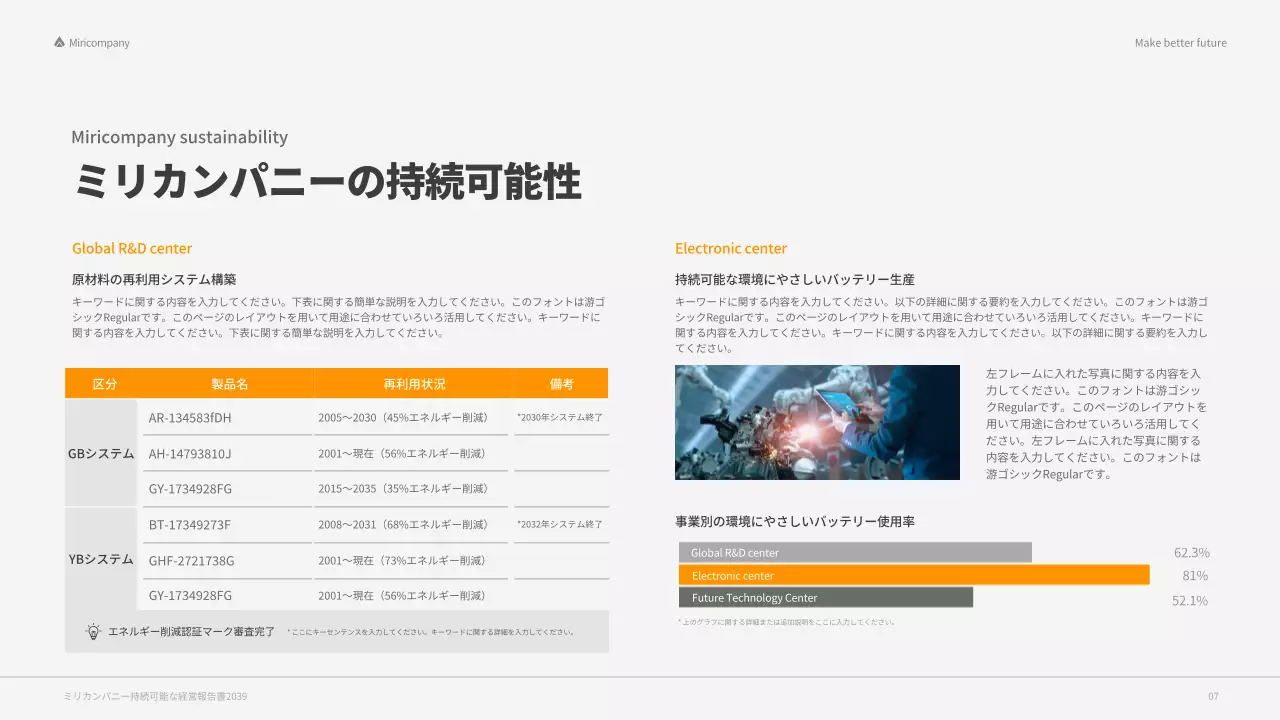Select the orange Electronic center bar

(x=913, y=574)
